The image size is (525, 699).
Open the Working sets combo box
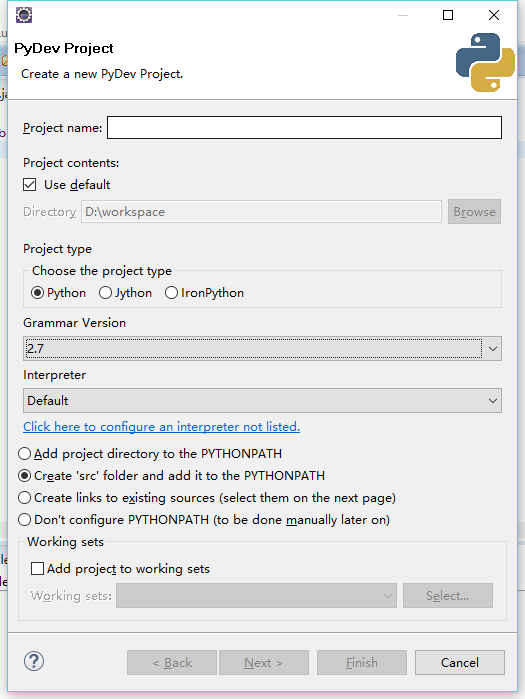256,596
